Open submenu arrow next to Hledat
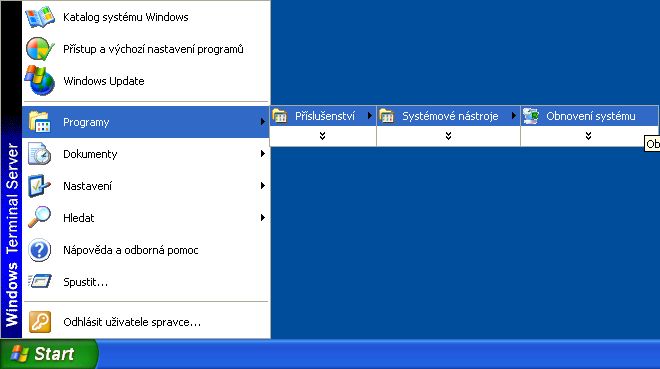The height and width of the screenshot is (369, 660). point(263,218)
